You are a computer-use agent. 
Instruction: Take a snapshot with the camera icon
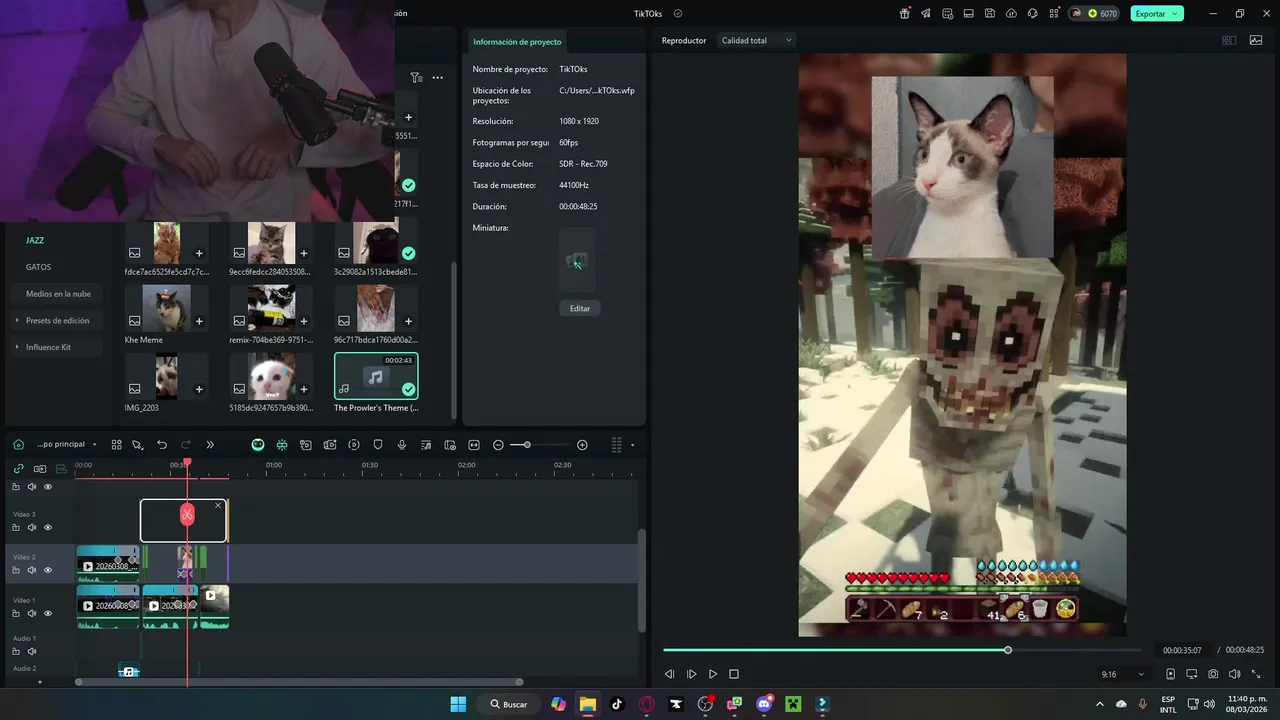click(x=1213, y=674)
